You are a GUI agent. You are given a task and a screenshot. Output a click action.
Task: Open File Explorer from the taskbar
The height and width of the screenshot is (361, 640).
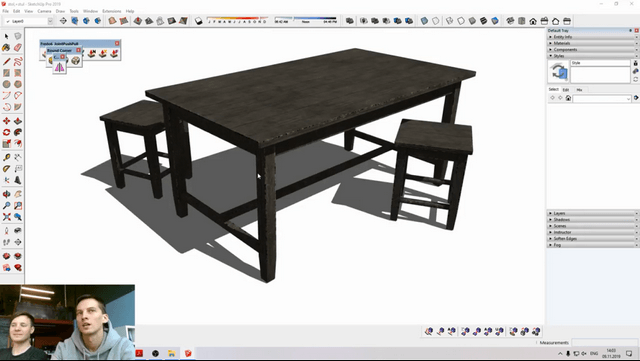[171, 353]
